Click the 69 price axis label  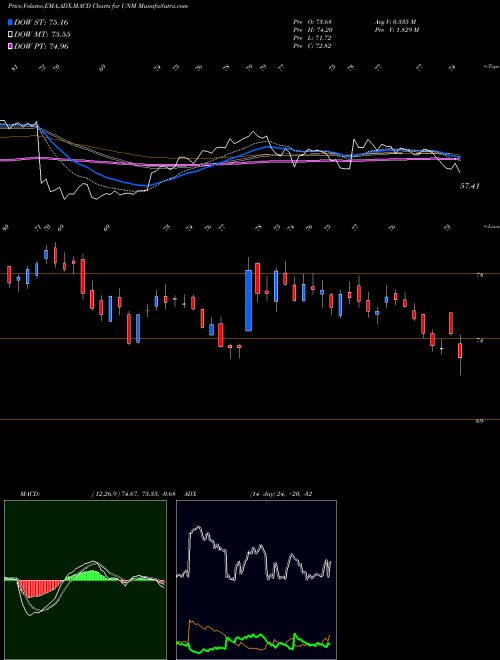[x=479, y=421]
